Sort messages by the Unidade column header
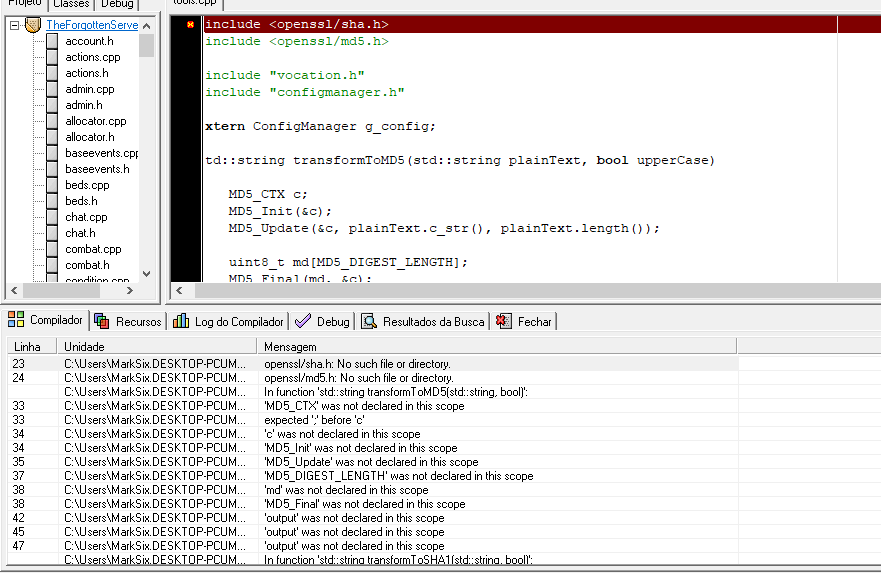 157,347
